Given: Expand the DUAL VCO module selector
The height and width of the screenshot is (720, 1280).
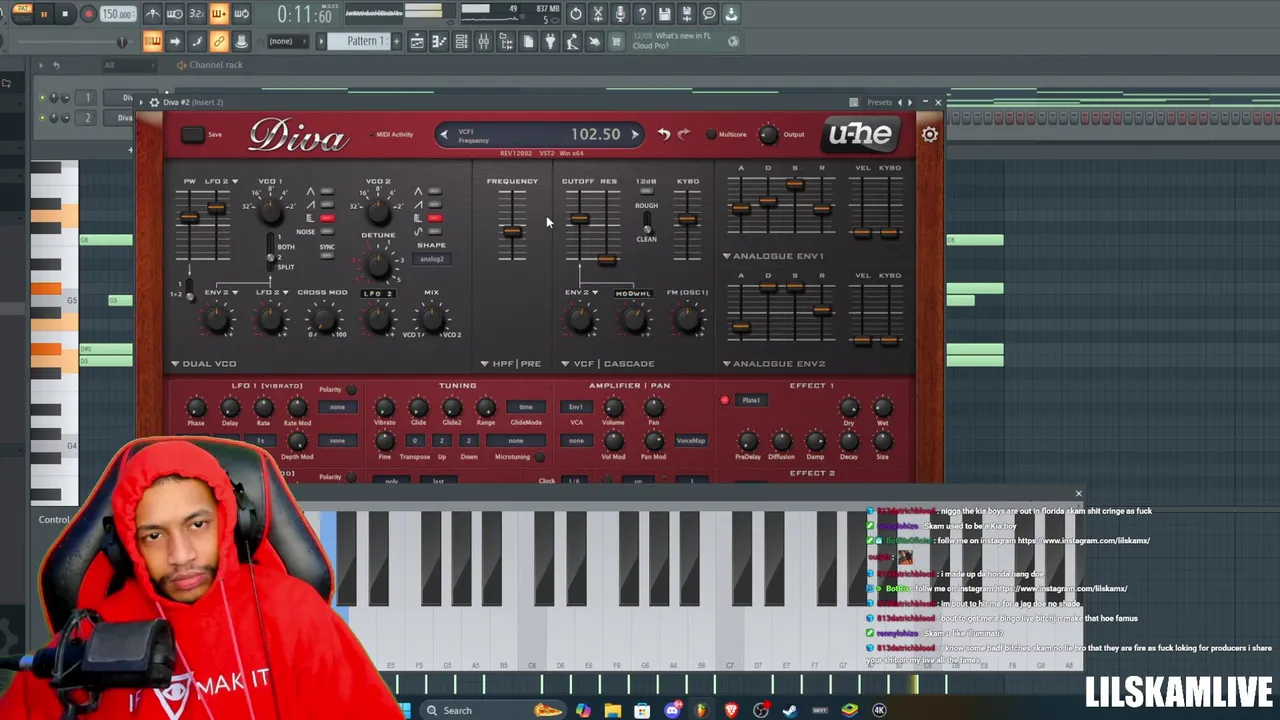Looking at the screenshot, I should 203,364.
